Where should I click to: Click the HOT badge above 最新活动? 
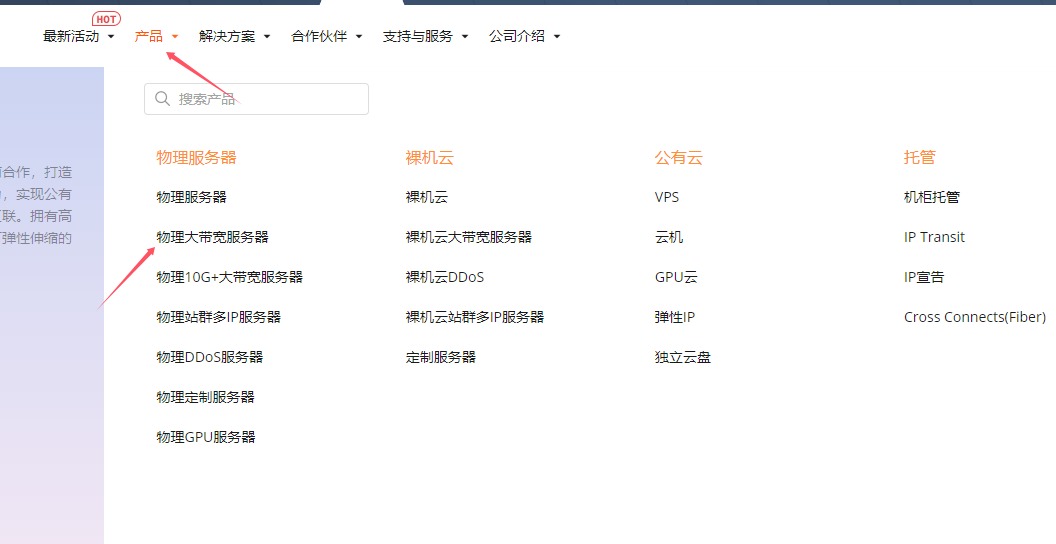106,19
